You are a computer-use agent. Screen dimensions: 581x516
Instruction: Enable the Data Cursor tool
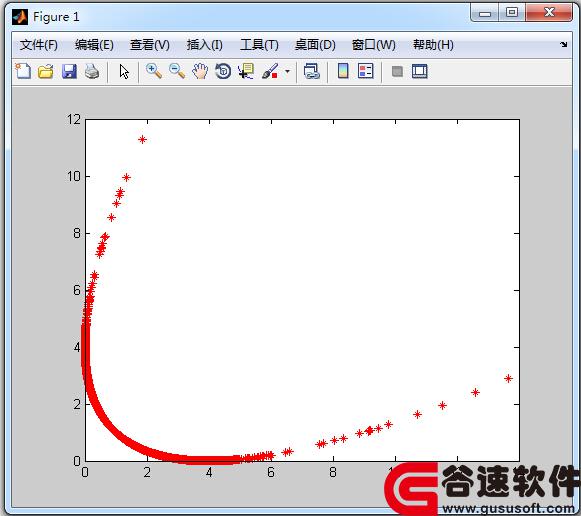(246, 71)
